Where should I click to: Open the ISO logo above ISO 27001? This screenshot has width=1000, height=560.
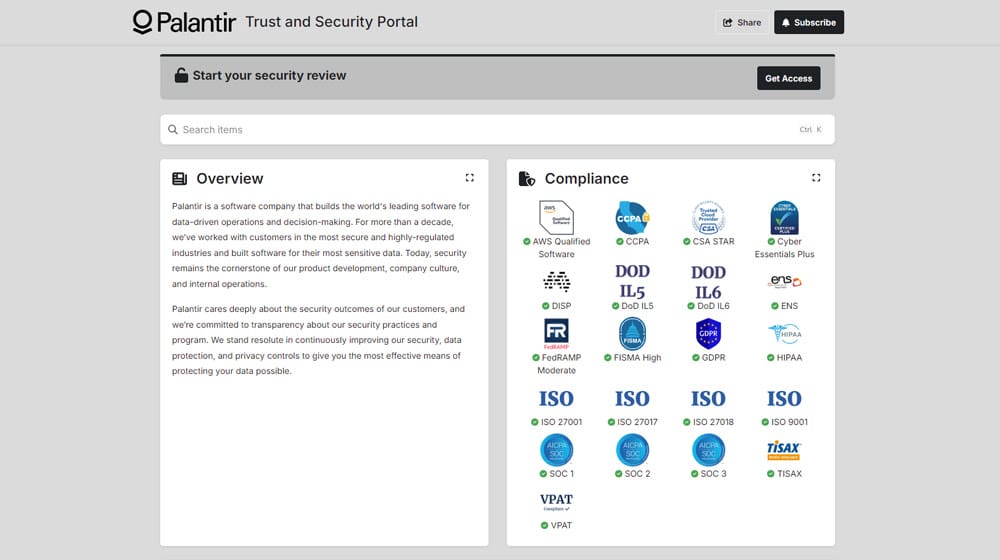point(556,399)
